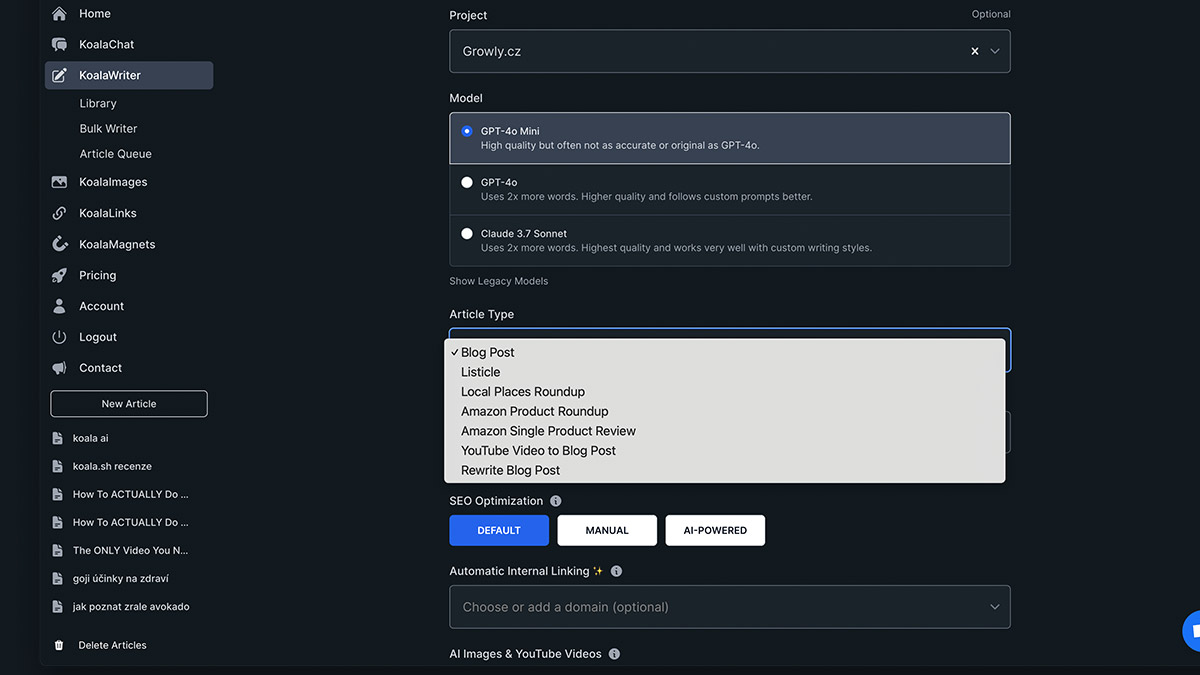Clear the Growly.cz project selection
The height and width of the screenshot is (675, 1200).
coord(975,51)
